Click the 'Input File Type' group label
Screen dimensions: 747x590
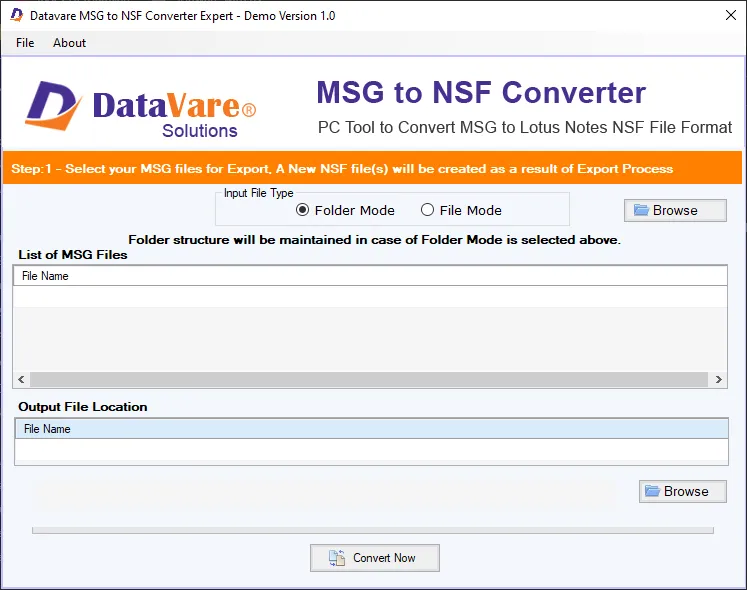(259, 193)
